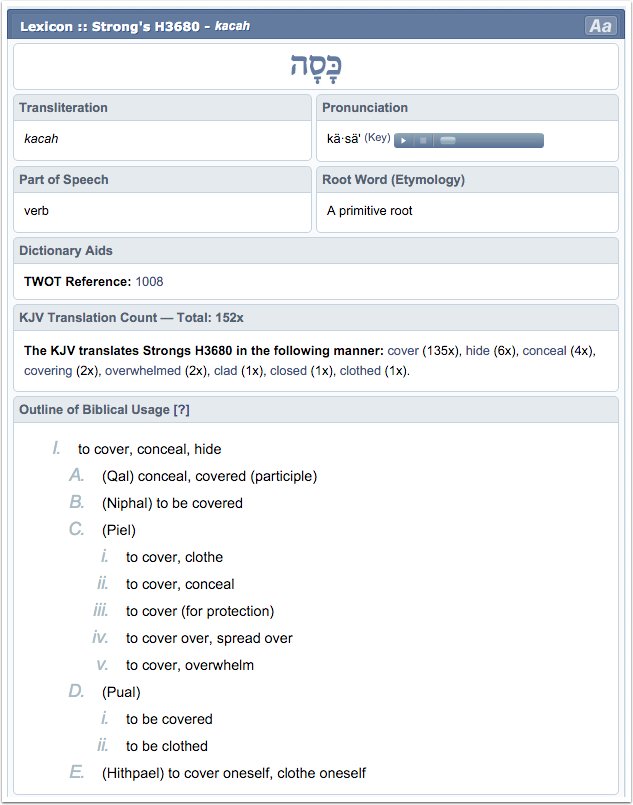Viewport: 633px width, 805px height.
Task: Open the pronunciation Key link
Action: click(x=377, y=138)
